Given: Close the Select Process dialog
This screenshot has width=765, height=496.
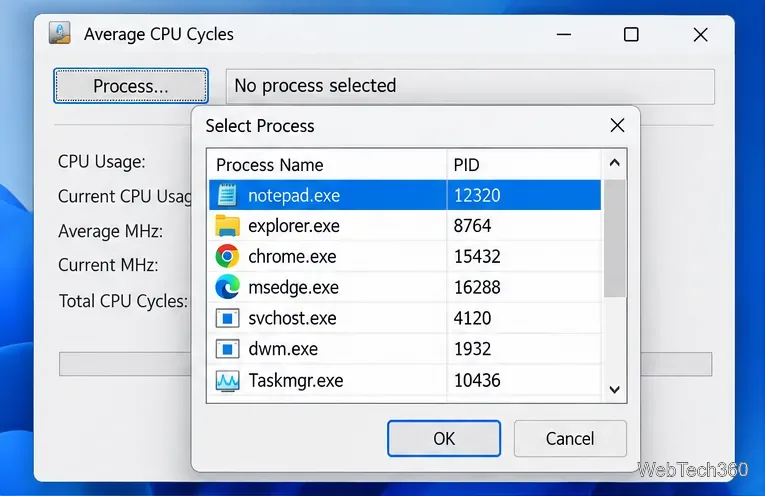Looking at the screenshot, I should coord(617,125).
